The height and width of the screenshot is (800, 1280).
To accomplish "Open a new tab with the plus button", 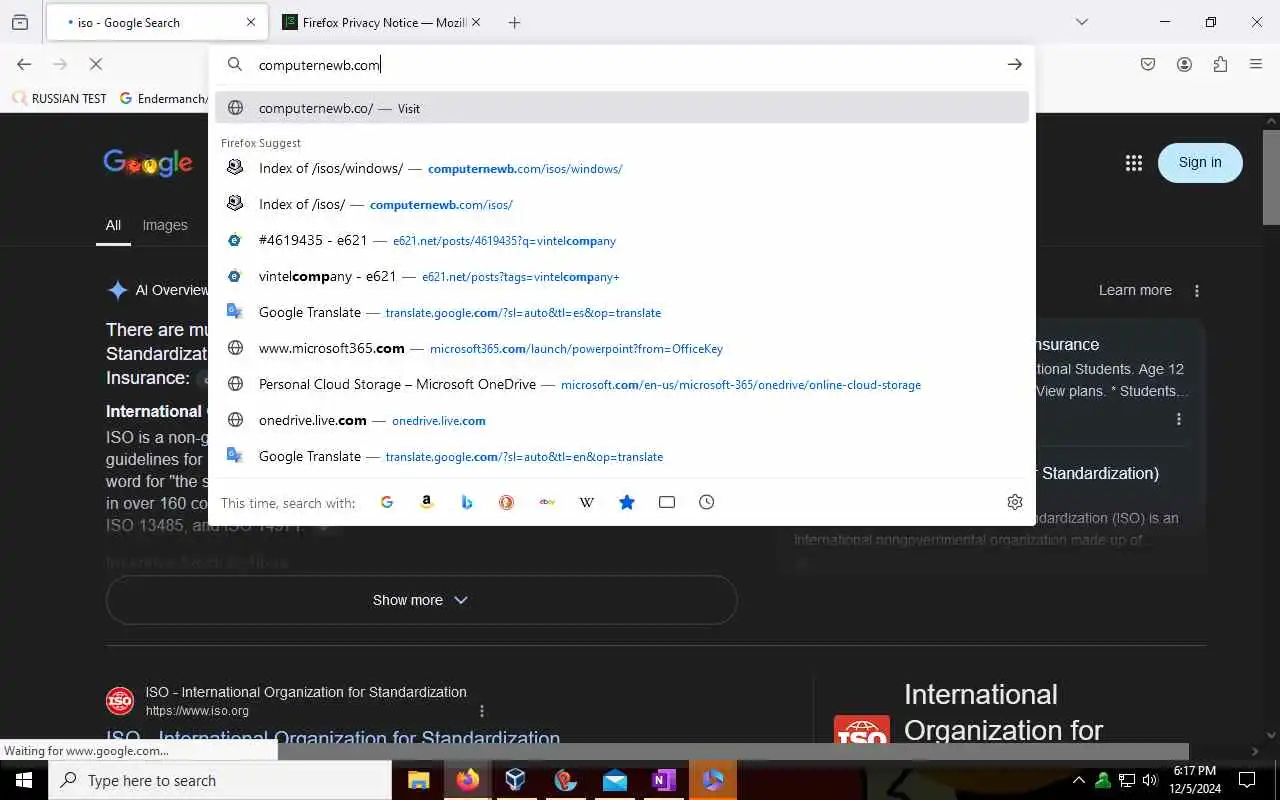I will 514,22.
